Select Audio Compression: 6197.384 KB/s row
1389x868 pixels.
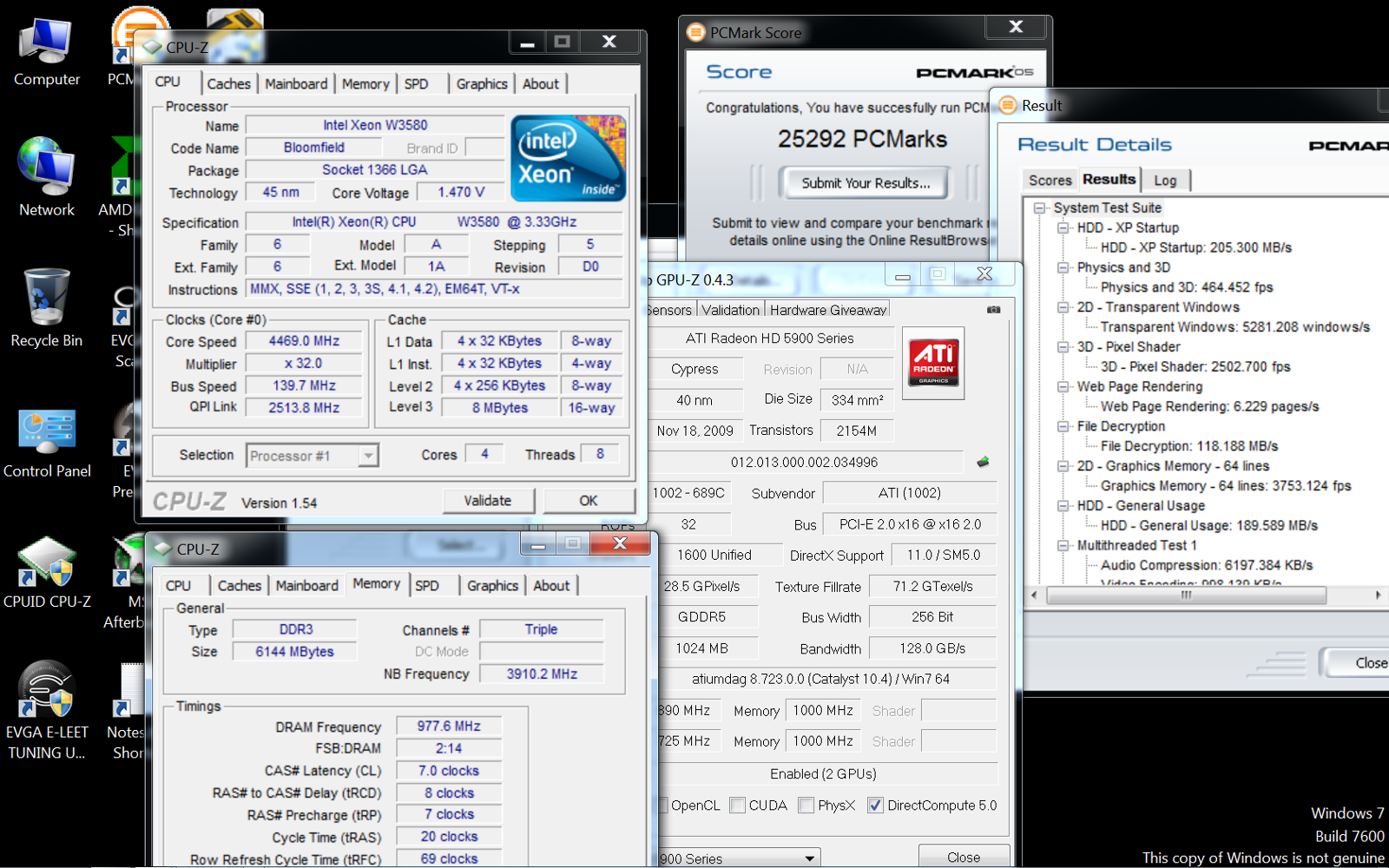[x=1207, y=565]
